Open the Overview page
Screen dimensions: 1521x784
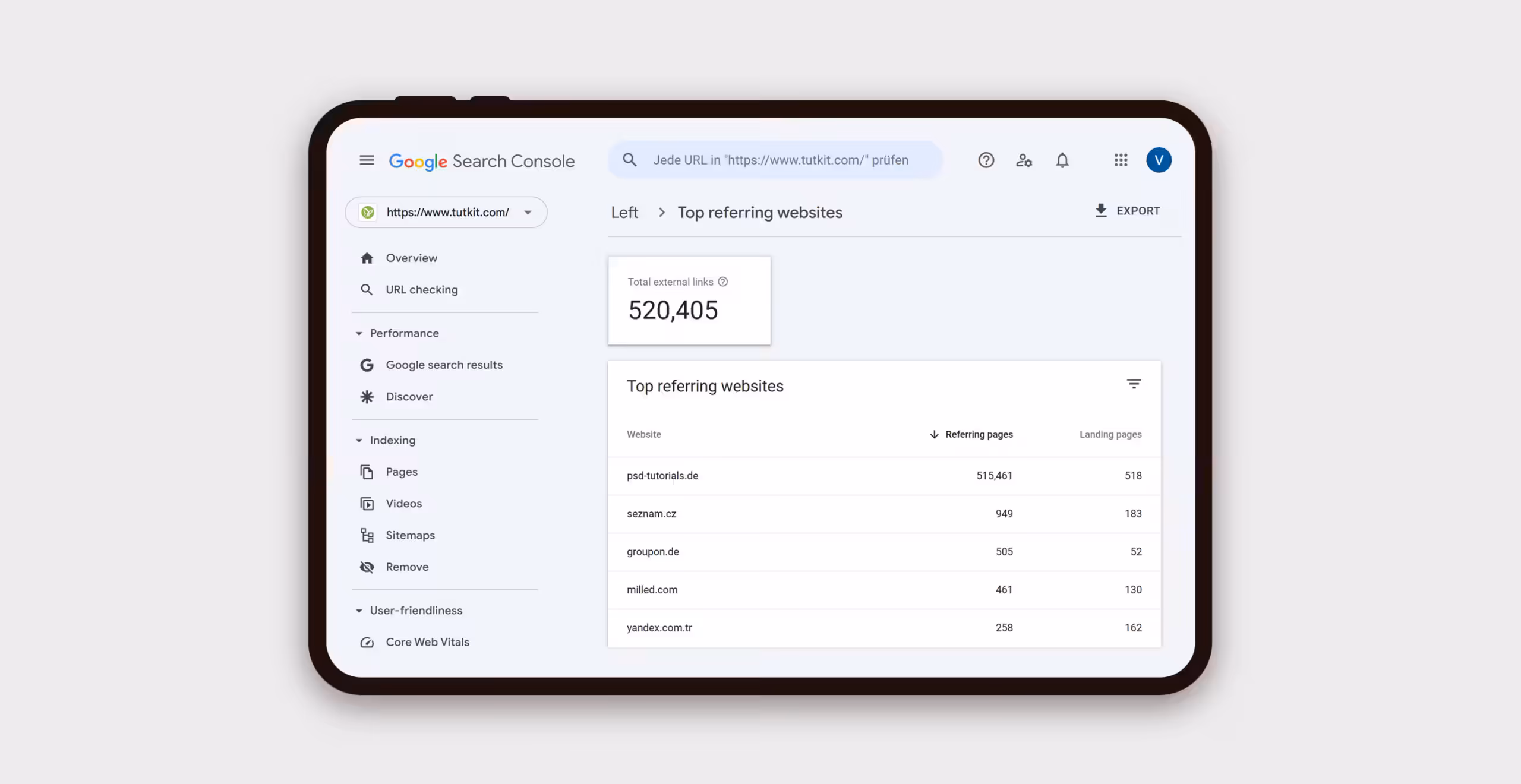pyautogui.click(x=411, y=258)
